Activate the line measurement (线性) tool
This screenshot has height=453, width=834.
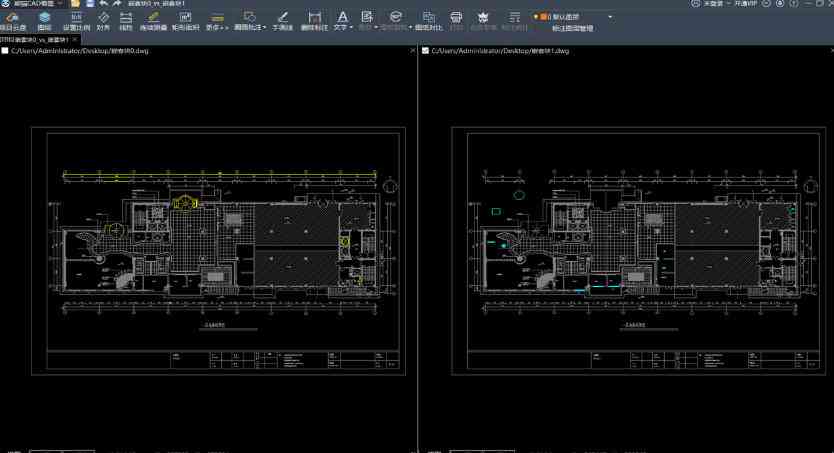[126, 21]
